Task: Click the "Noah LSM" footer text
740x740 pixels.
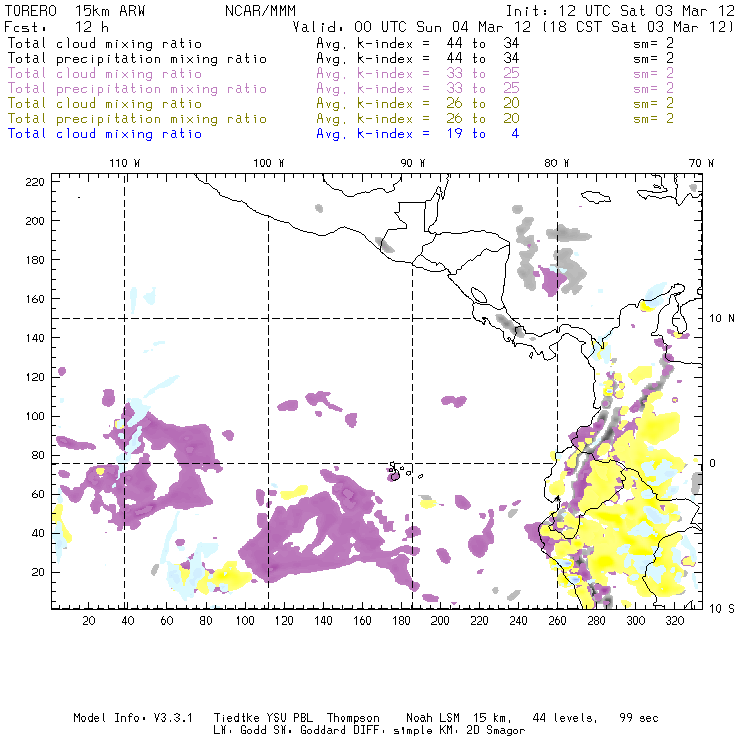Action: coord(433,718)
